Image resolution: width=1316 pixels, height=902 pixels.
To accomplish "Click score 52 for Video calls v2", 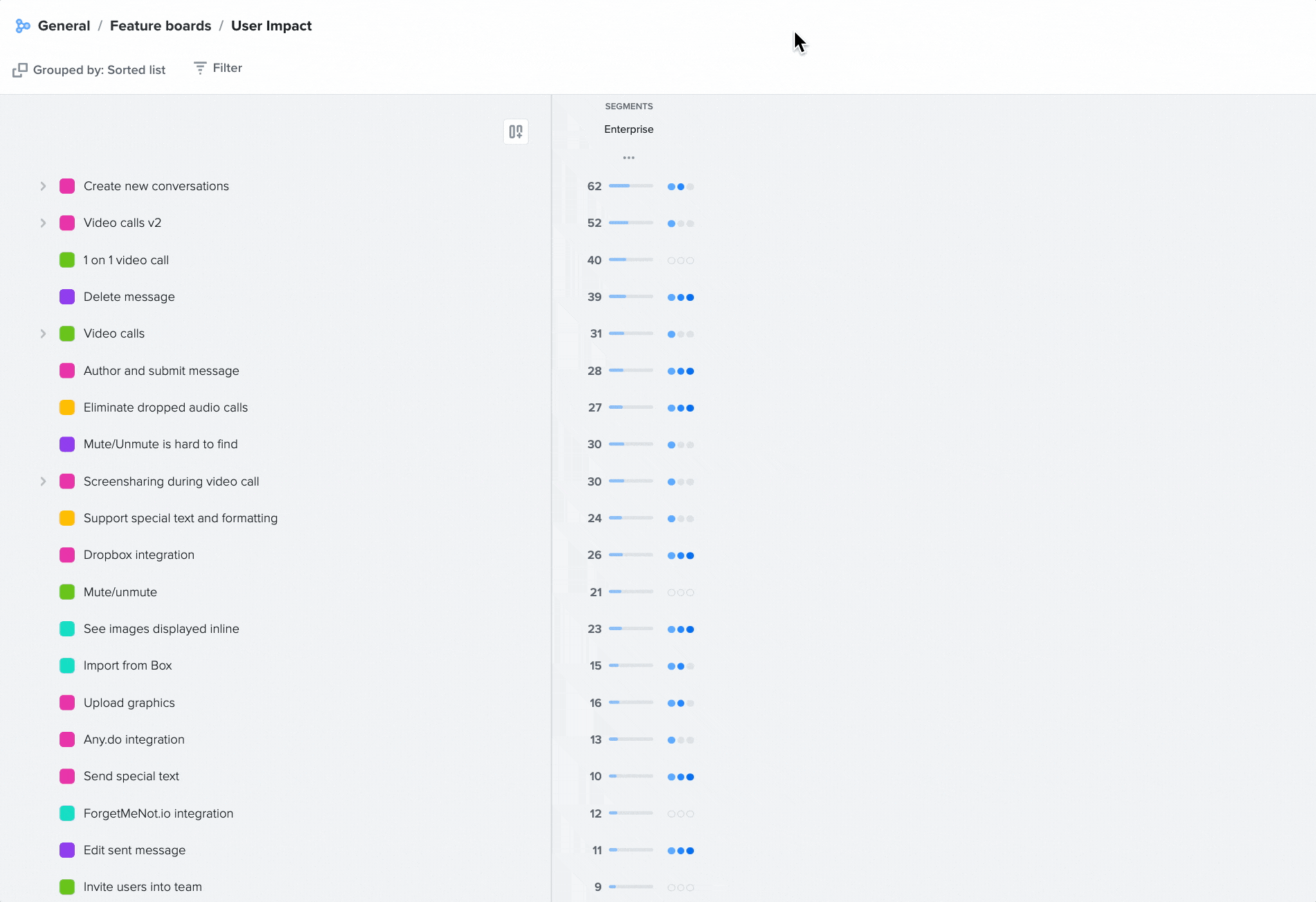I will coord(594,223).
